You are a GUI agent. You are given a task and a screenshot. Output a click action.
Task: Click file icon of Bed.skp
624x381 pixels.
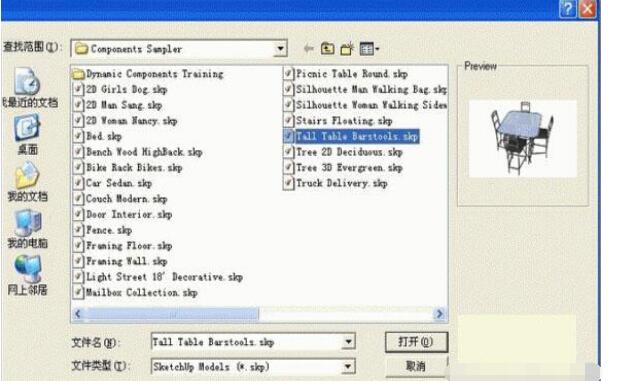coord(78,136)
